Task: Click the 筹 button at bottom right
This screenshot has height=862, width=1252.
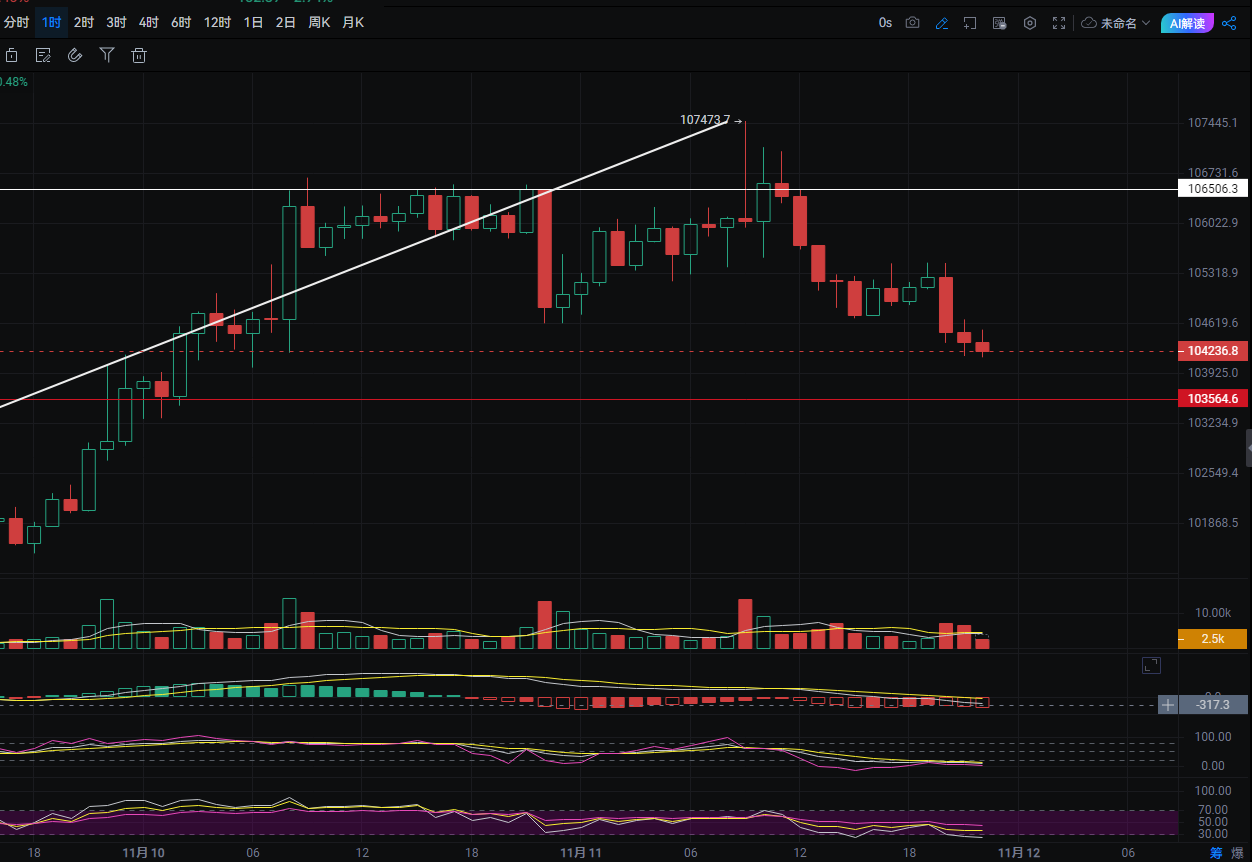Action: [1216, 853]
